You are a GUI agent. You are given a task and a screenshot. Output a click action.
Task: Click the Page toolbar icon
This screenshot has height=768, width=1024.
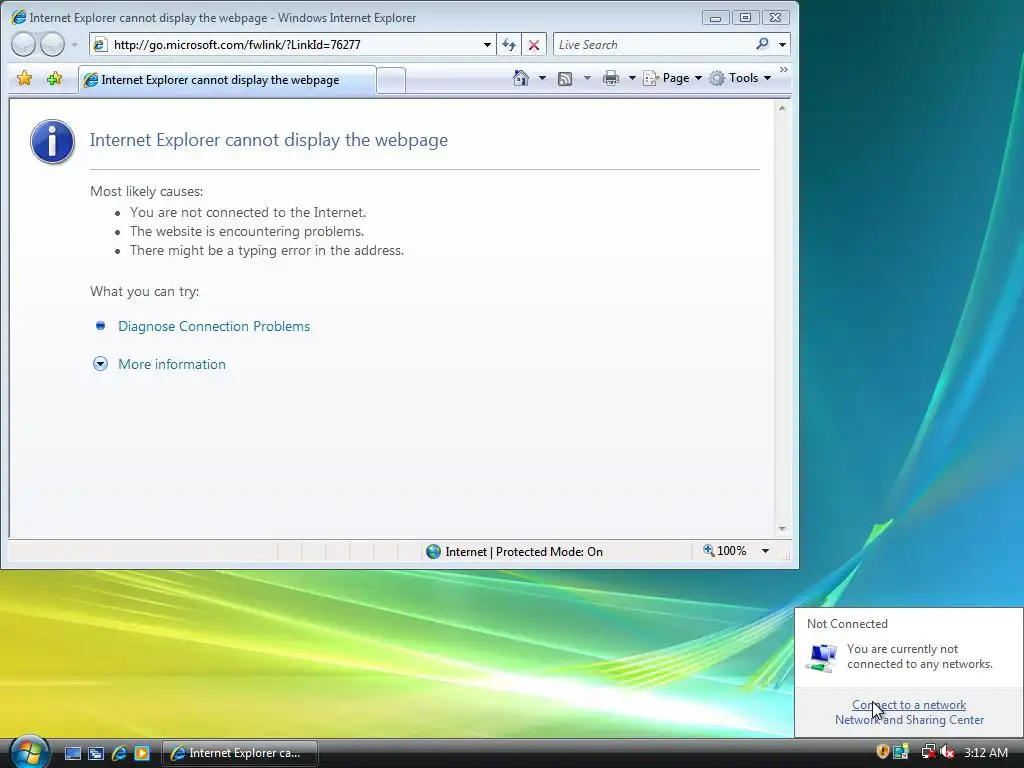(x=650, y=78)
